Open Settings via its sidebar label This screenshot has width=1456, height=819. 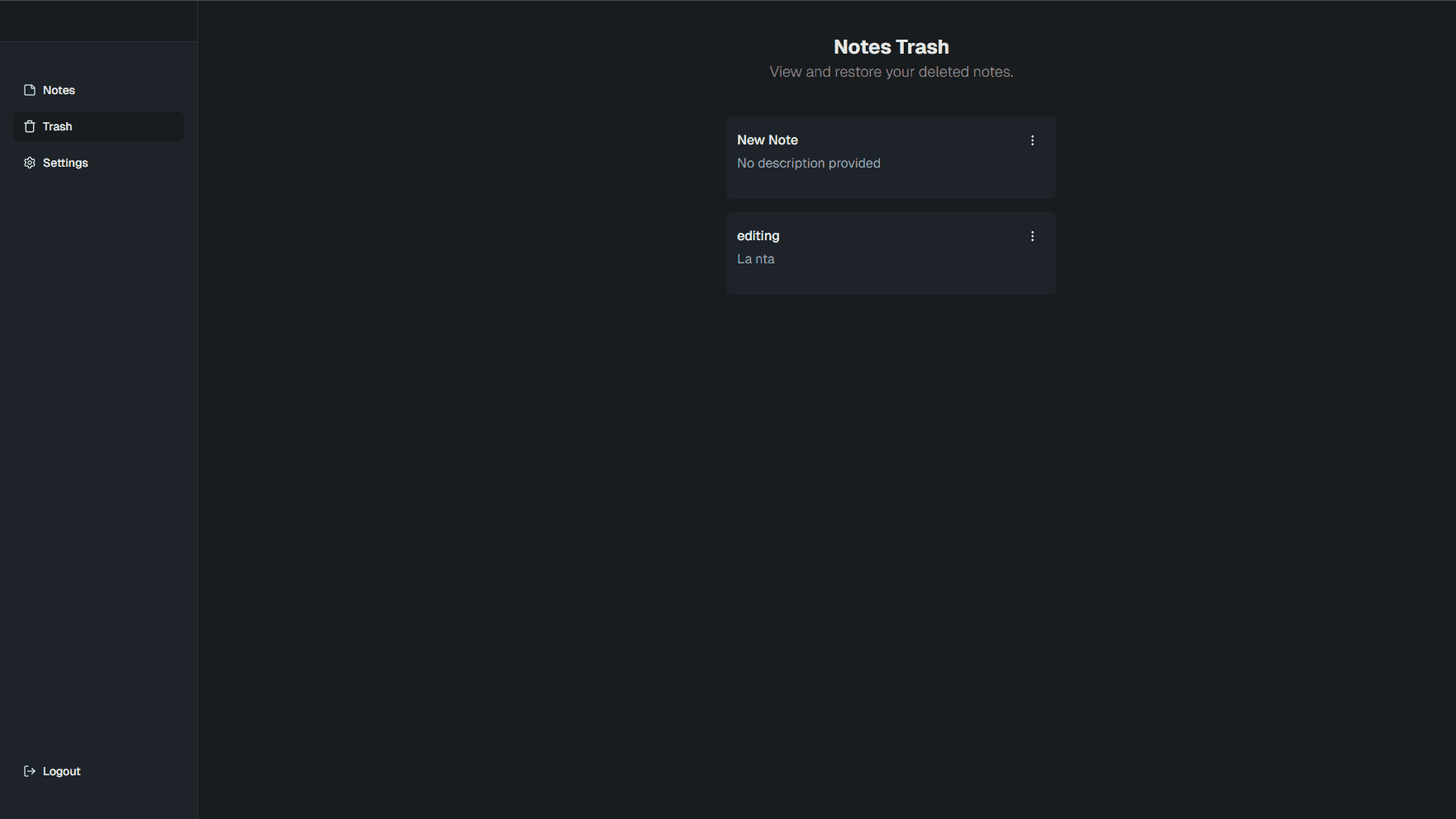pos(65,163)
